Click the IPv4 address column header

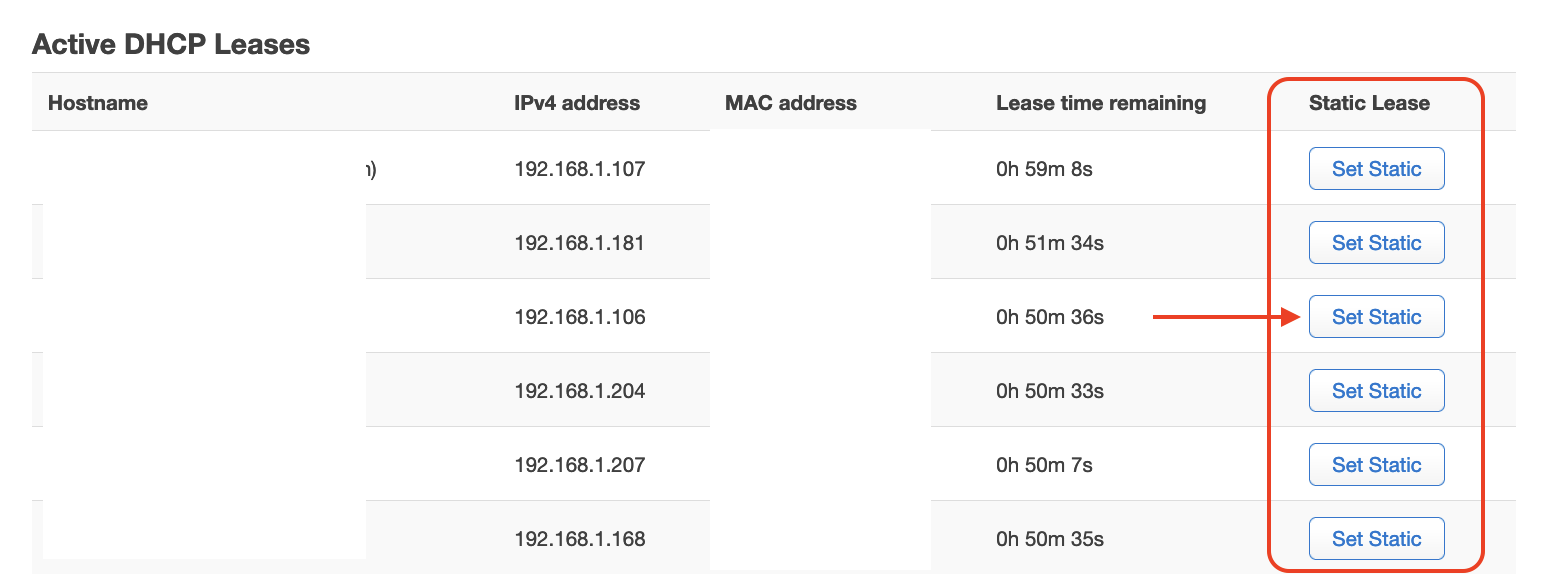click(x=577, y=103)
